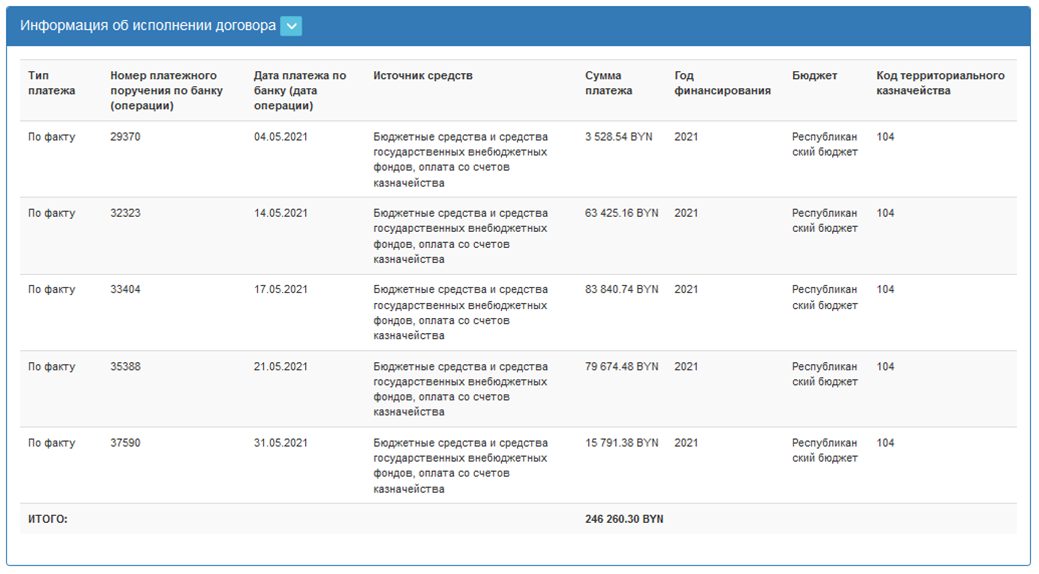The width and height of the screenshot is (1039, 574).
Task: Select the 'Дата платежа по банку' column header
Action: coord(300,90)
